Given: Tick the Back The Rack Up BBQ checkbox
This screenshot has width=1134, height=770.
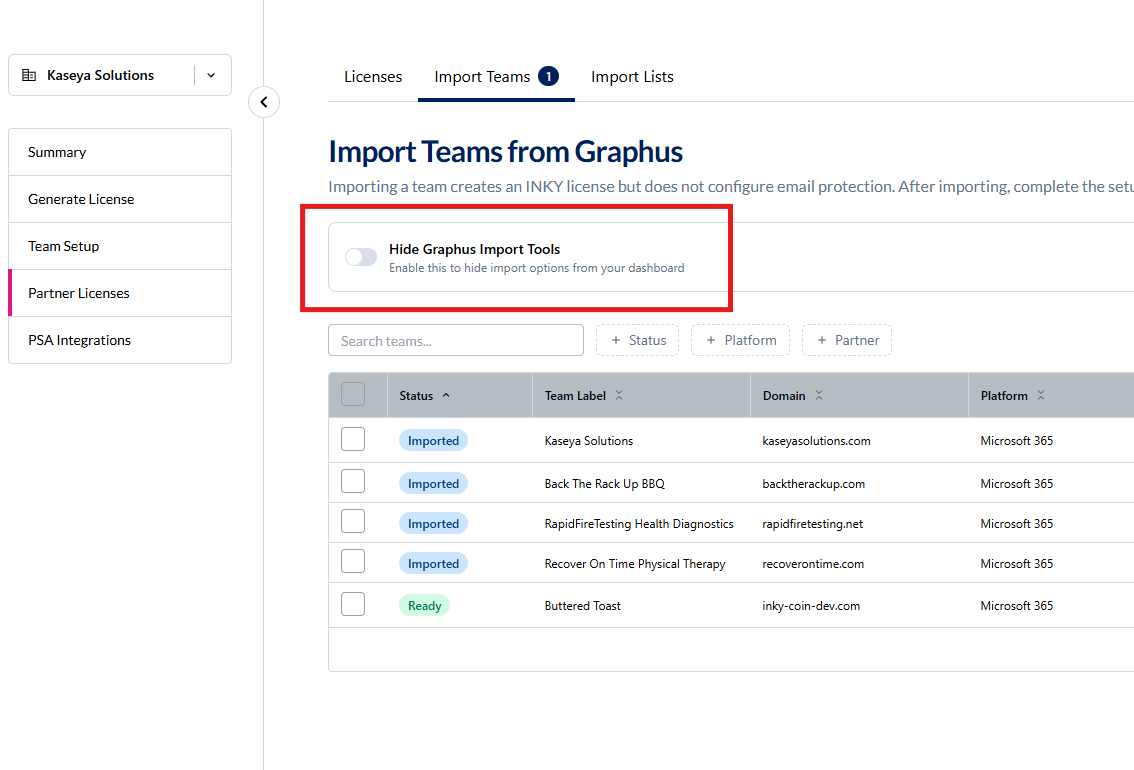Looking at the screenshot, I should point(353,482).
